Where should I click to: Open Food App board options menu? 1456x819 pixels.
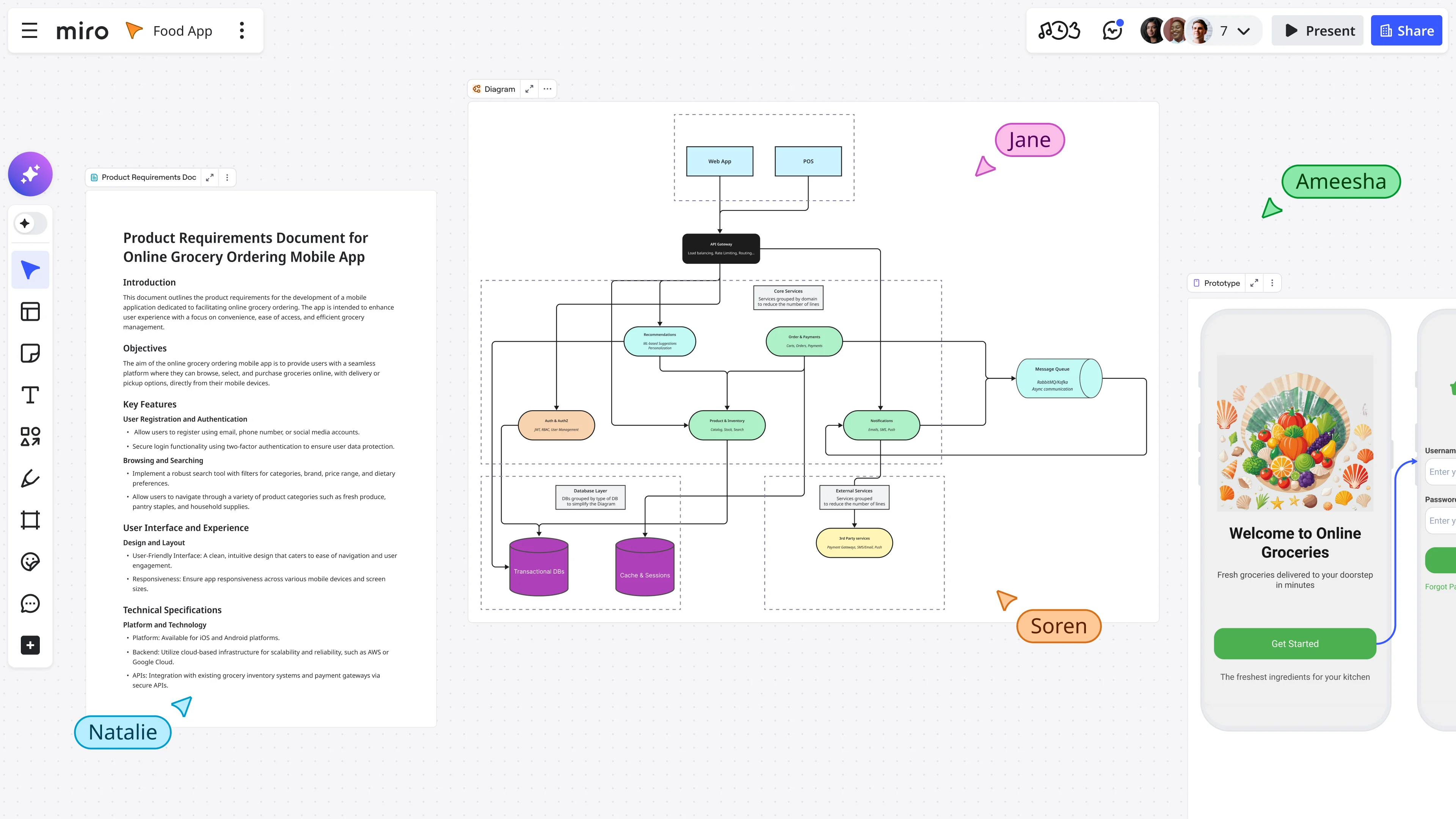click(x=242, y=30)
